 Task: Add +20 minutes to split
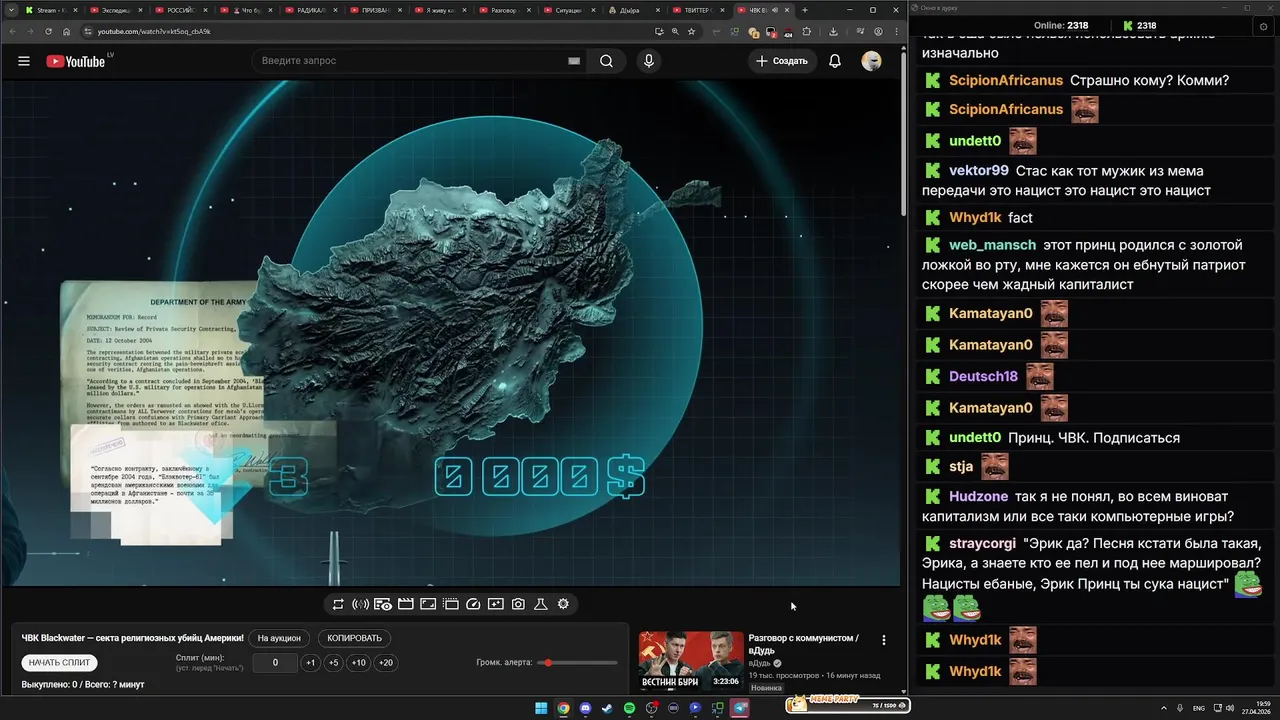tap(385, 662)
